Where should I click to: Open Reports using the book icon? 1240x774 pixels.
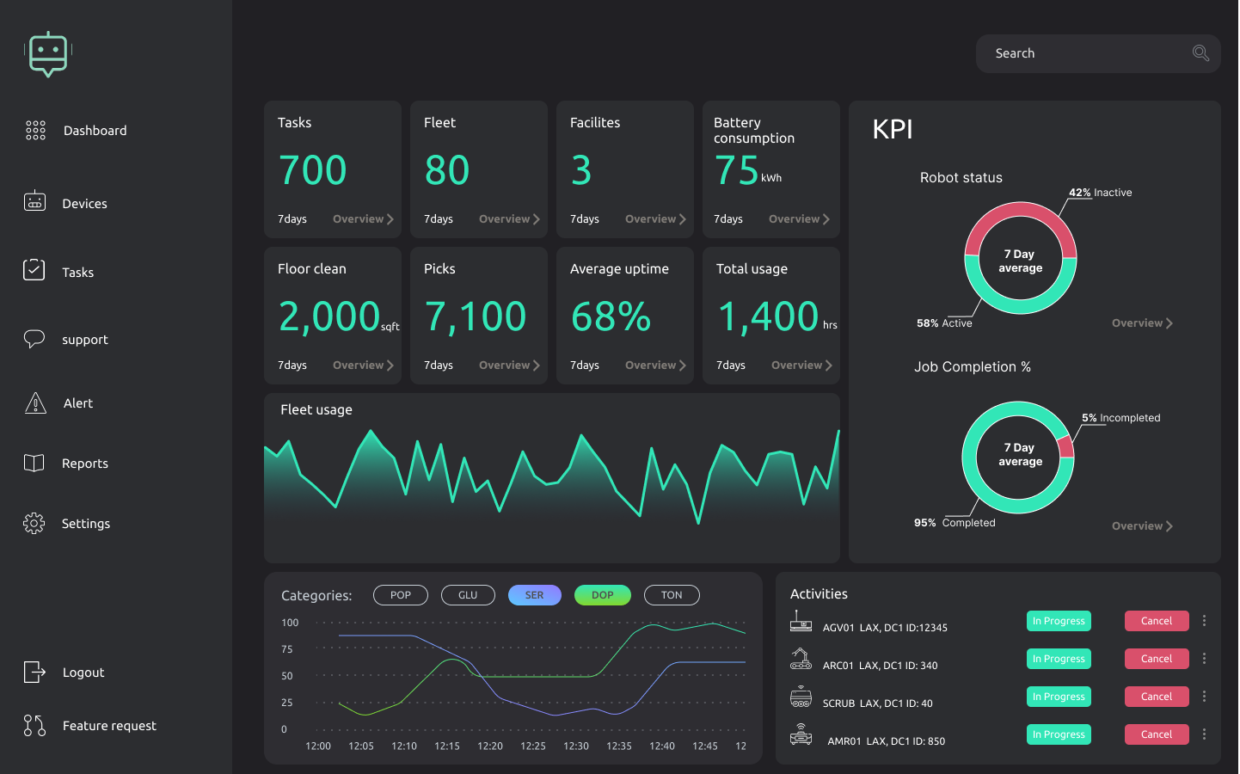(34, 462)
